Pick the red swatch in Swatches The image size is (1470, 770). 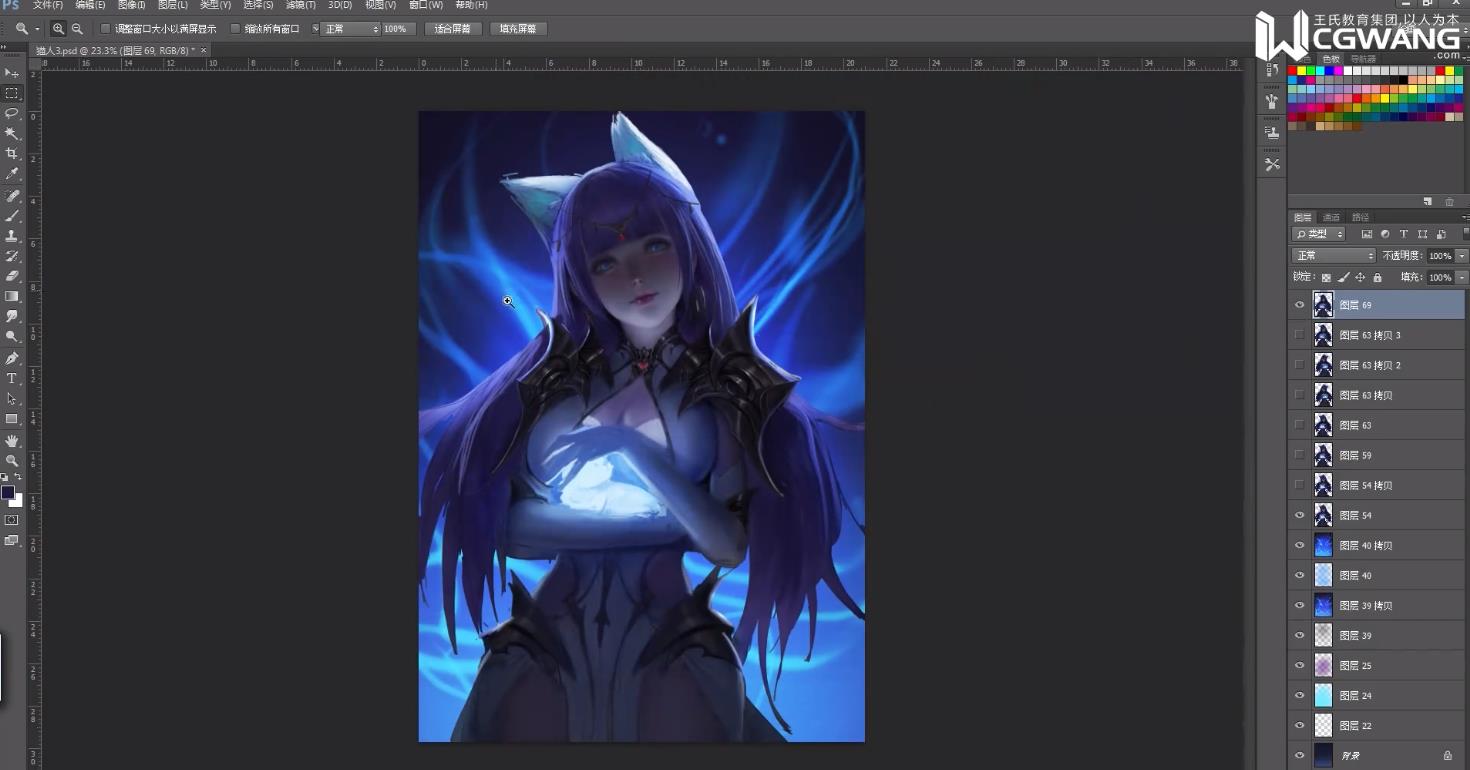pos(1292,71)
